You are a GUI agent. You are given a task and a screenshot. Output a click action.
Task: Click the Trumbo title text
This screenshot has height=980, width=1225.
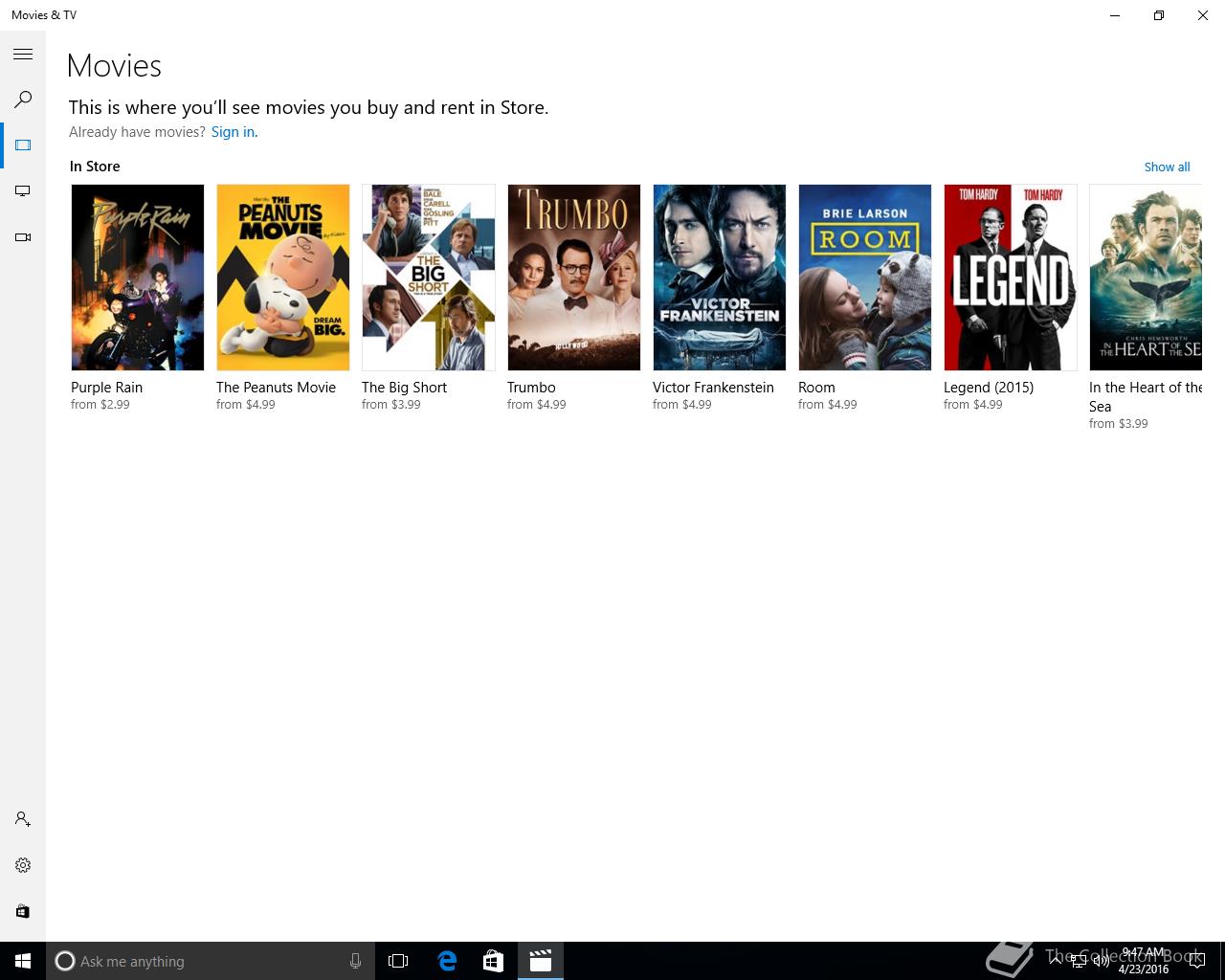tap(531, 388)
